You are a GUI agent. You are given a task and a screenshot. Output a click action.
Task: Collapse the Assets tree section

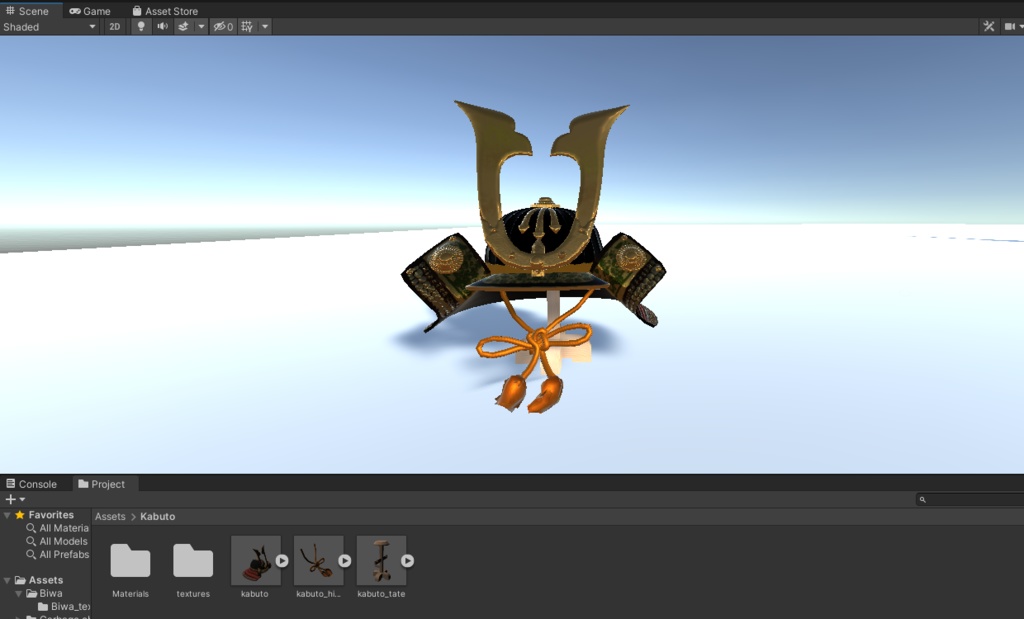click(x=7, y=580)
